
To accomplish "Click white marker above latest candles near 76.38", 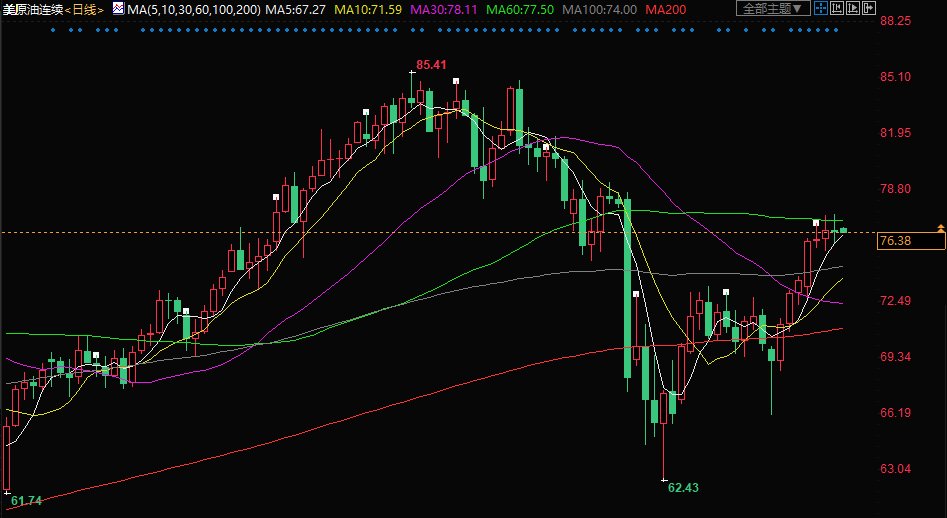I will pos(816,221).
